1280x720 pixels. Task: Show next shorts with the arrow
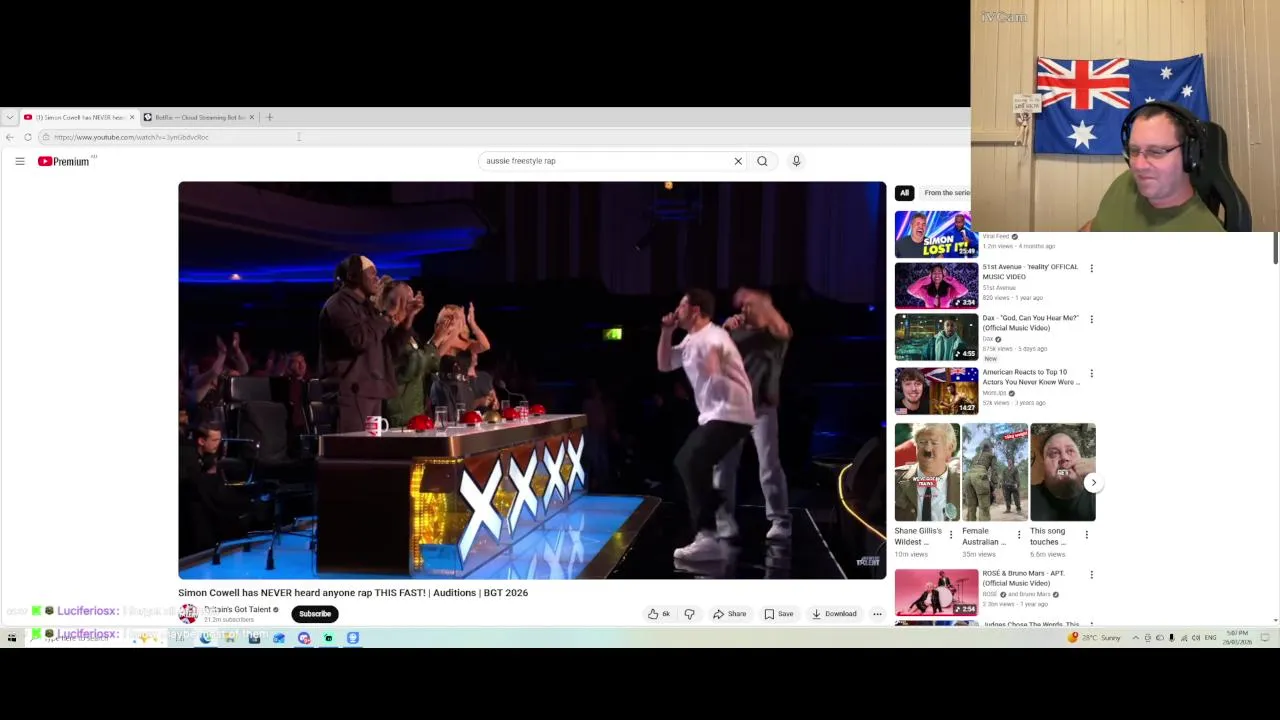click(x=1093, y=483)
